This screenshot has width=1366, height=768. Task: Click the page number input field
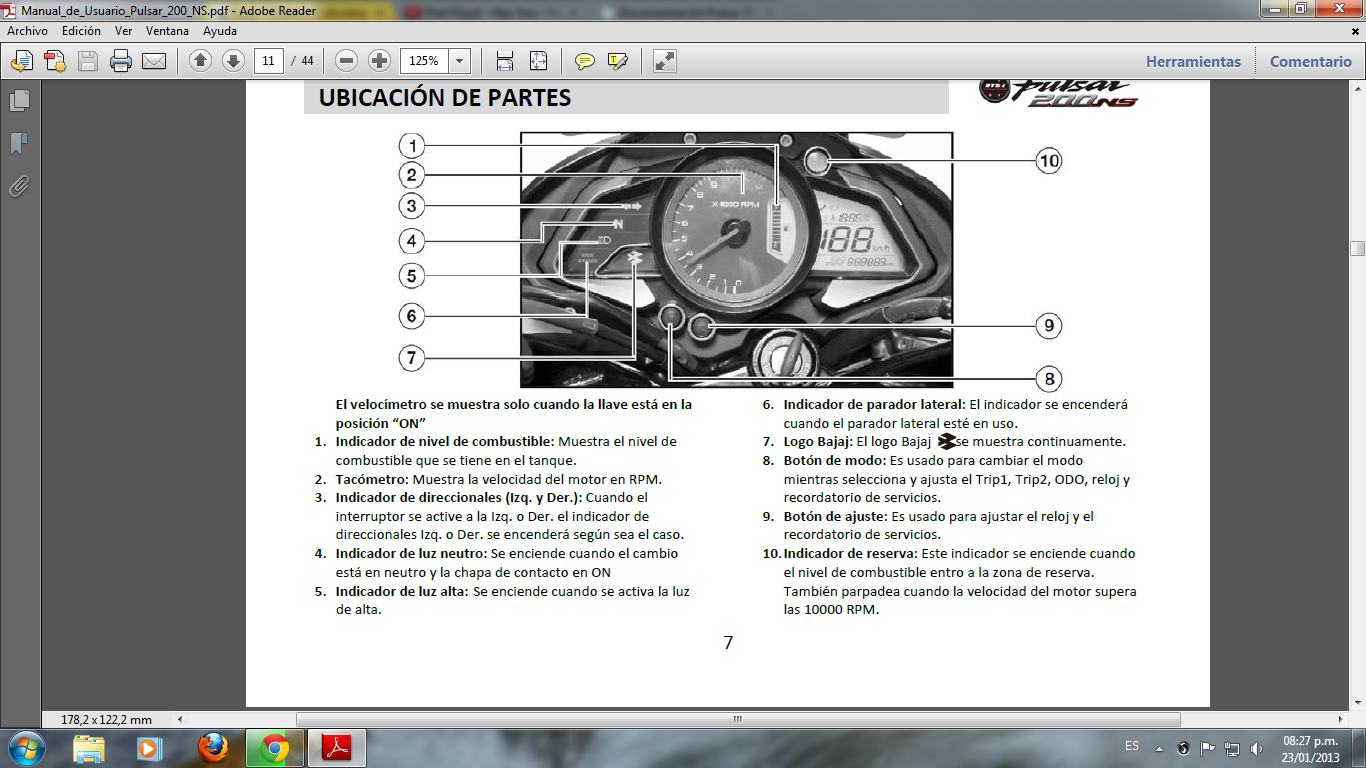(x=267, y=61)
